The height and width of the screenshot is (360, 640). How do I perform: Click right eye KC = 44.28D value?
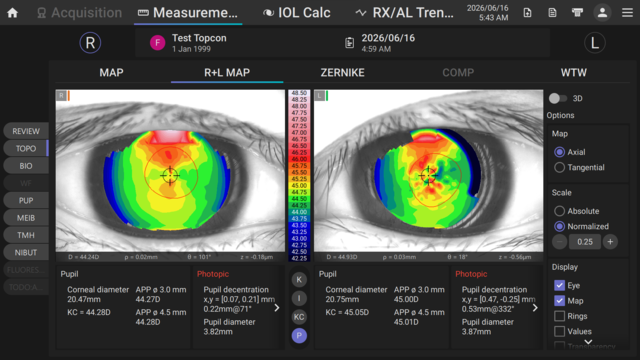(89, 312)
